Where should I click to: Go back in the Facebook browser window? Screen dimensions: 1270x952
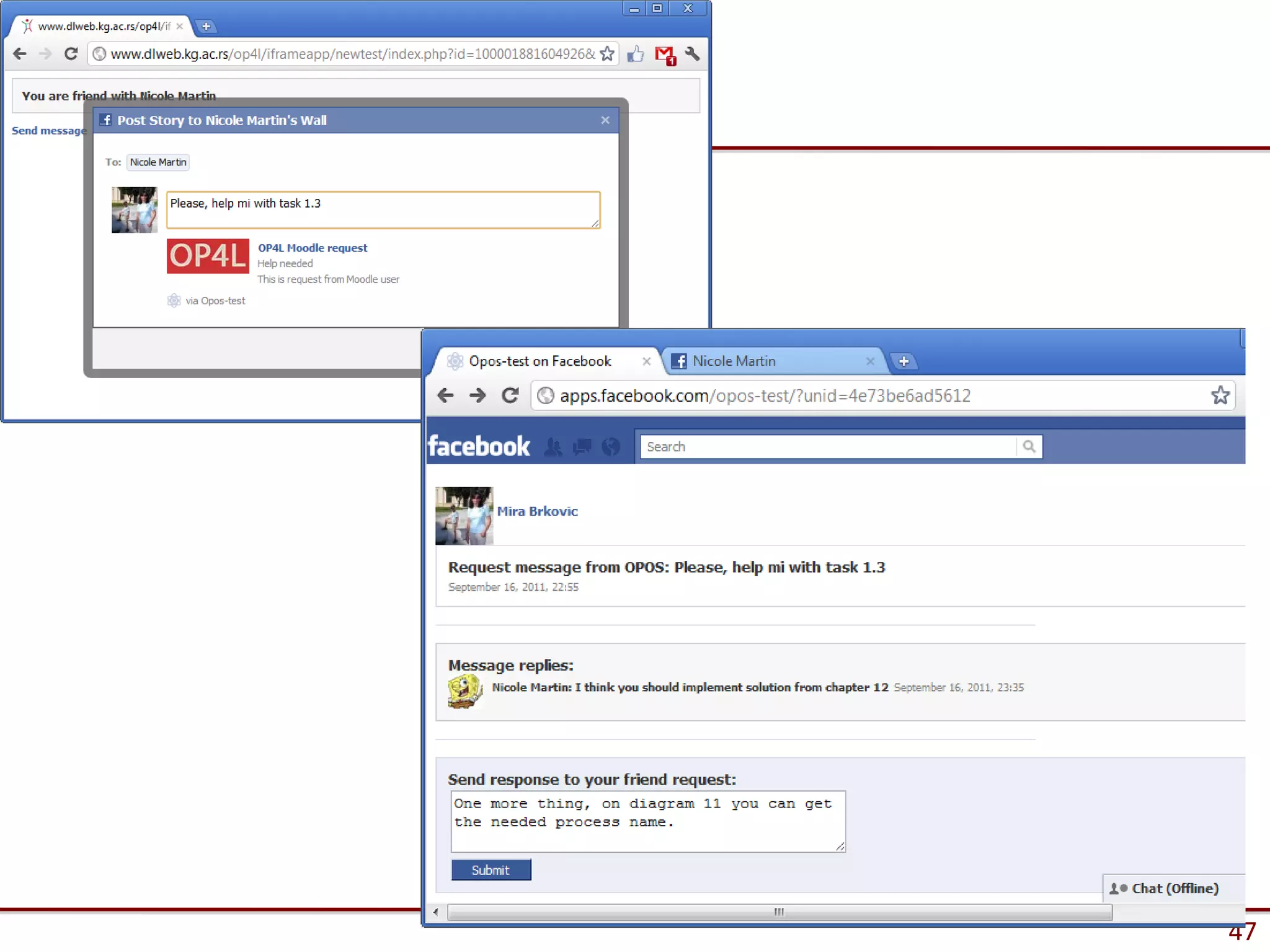[x=445, y=395]
